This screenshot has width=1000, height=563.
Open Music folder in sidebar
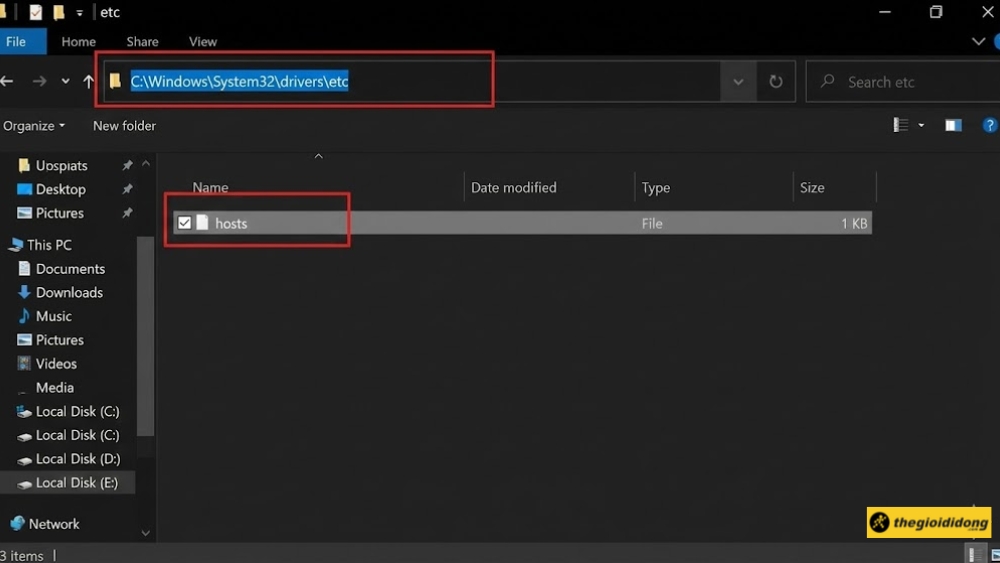click(x=54, y=316)
